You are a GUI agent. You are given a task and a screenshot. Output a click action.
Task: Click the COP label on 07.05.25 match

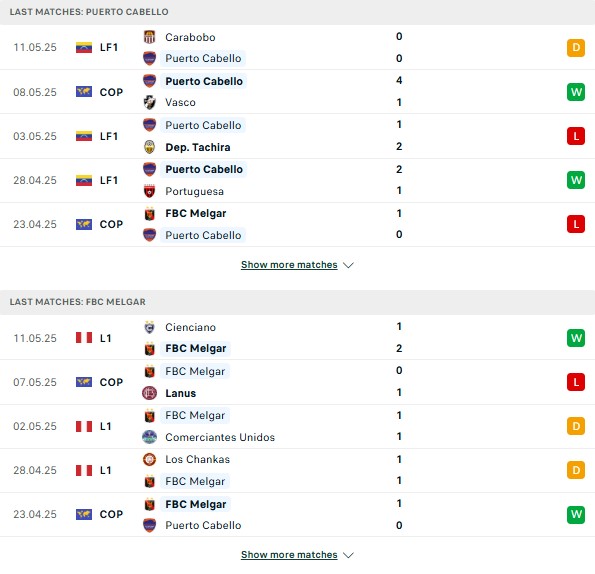point(111,382)
